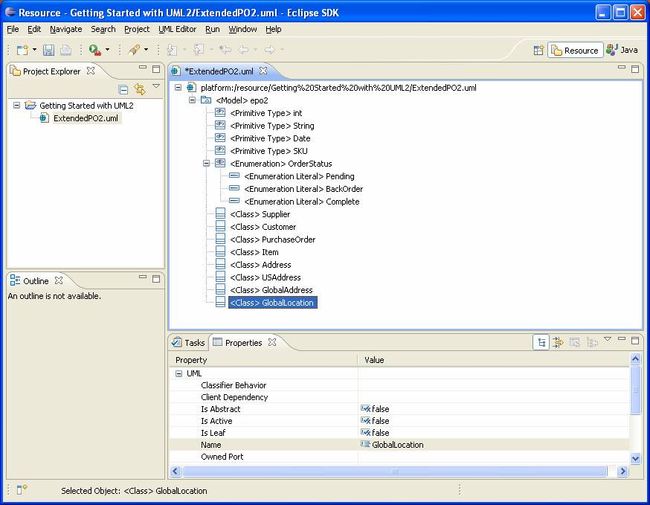Viewport: 650px width, 505px height.
Task: Collapse the OrderStatus enumeration node
Action: pos(206,163)
